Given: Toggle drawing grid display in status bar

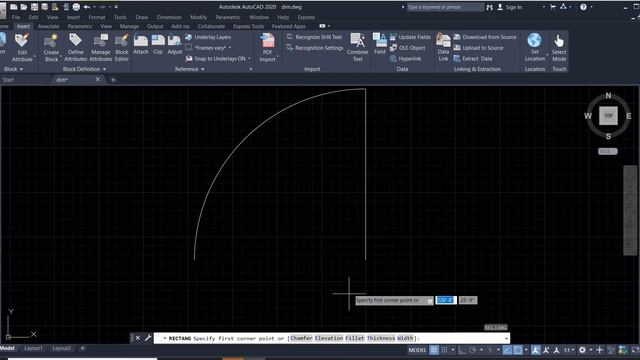Looking at the screenshot, I should tap(434, 350).
